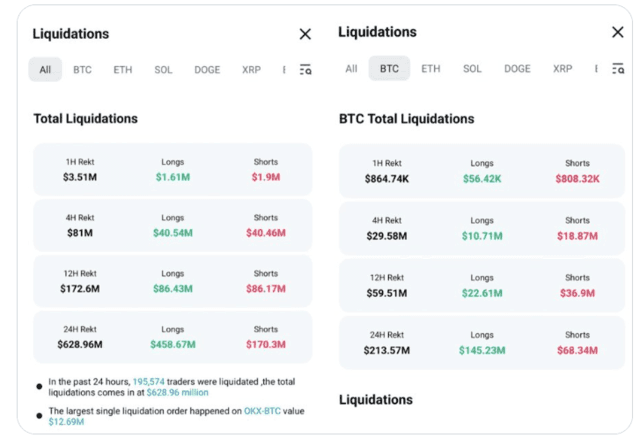Select the All tab in left panel
The height and width of the screenshot is (438, 640).
pyautogui.click(x=45, y=69)
